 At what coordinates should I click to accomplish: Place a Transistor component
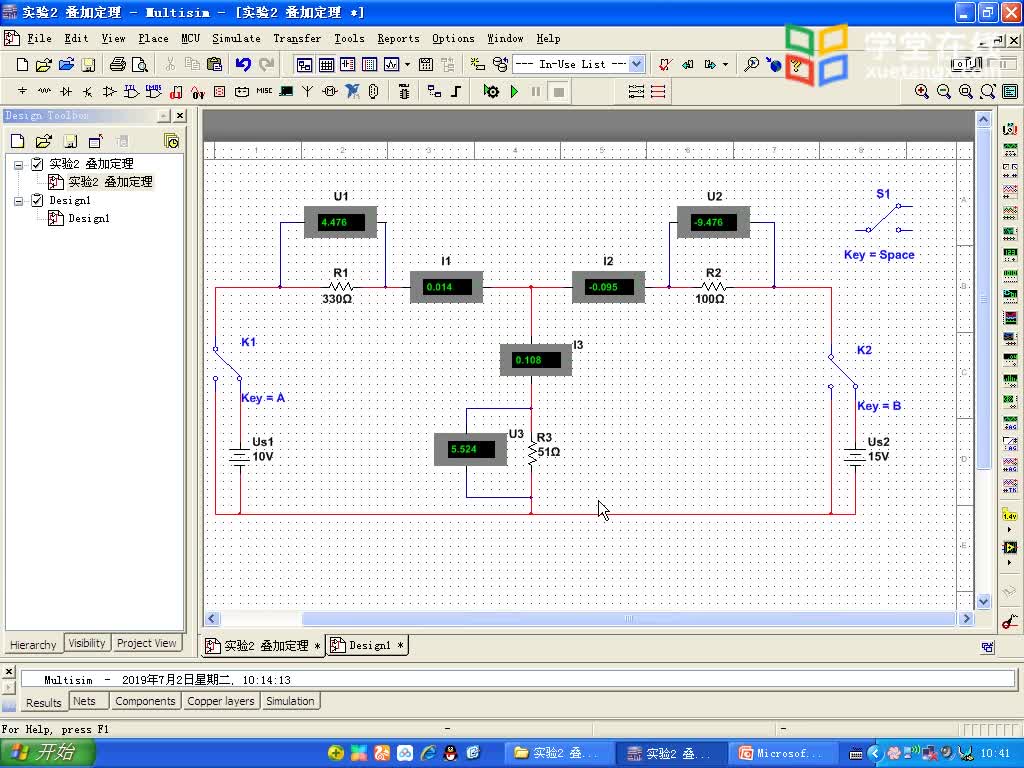coord(88,91)
